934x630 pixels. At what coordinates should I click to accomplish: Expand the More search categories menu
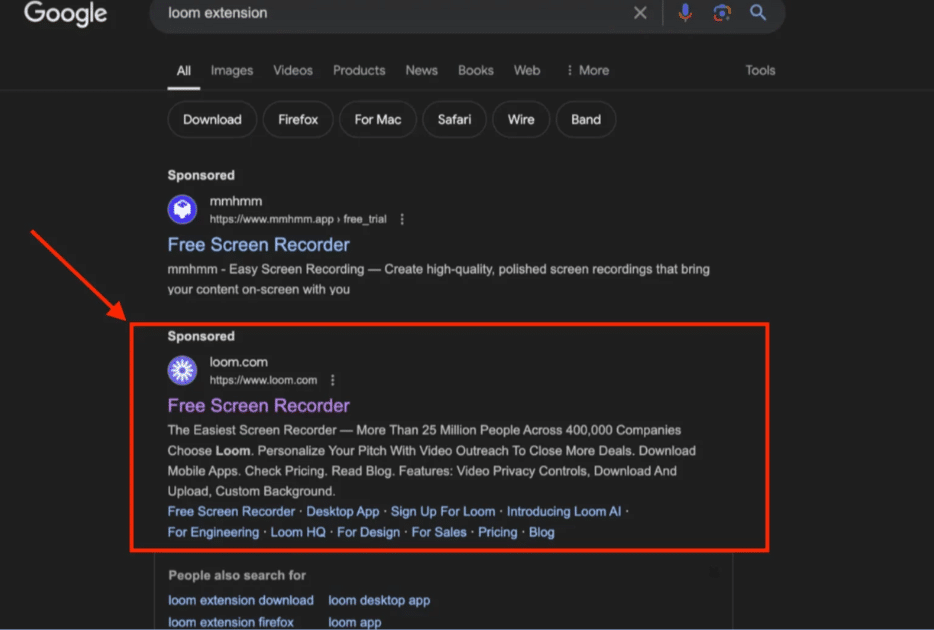click(586, 70)
